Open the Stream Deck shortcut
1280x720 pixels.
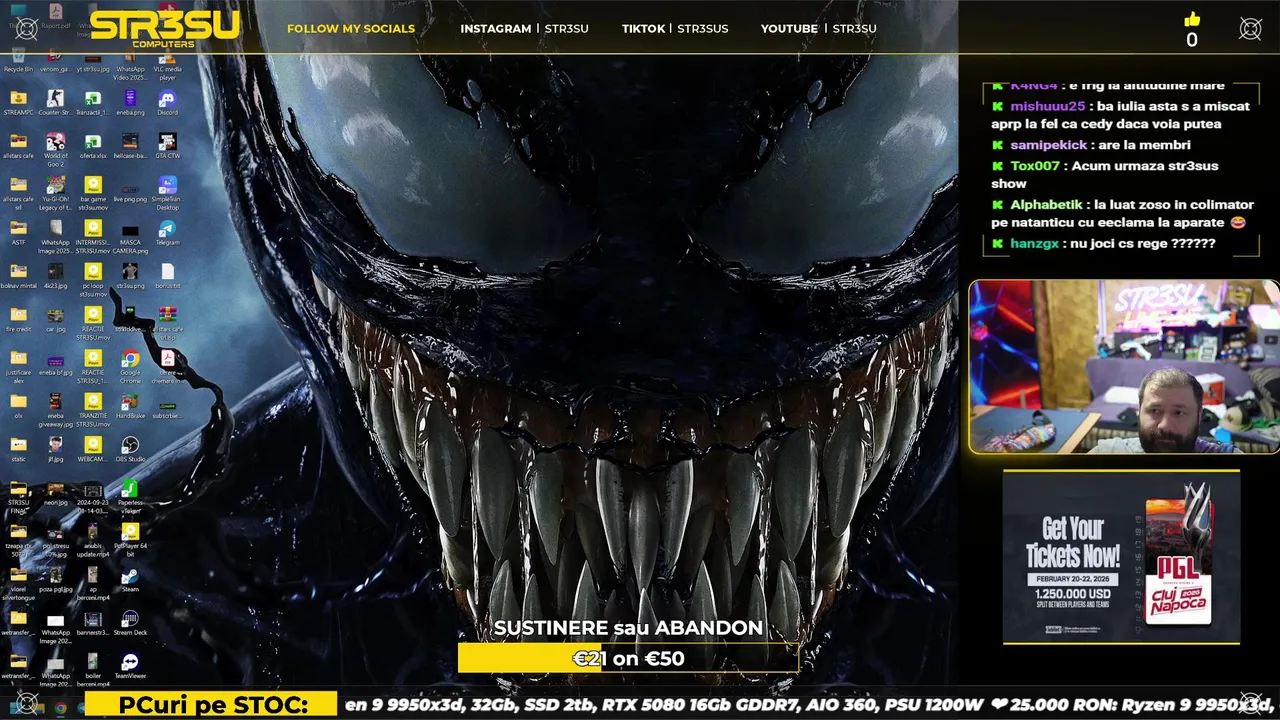click(x=130, y=623)
